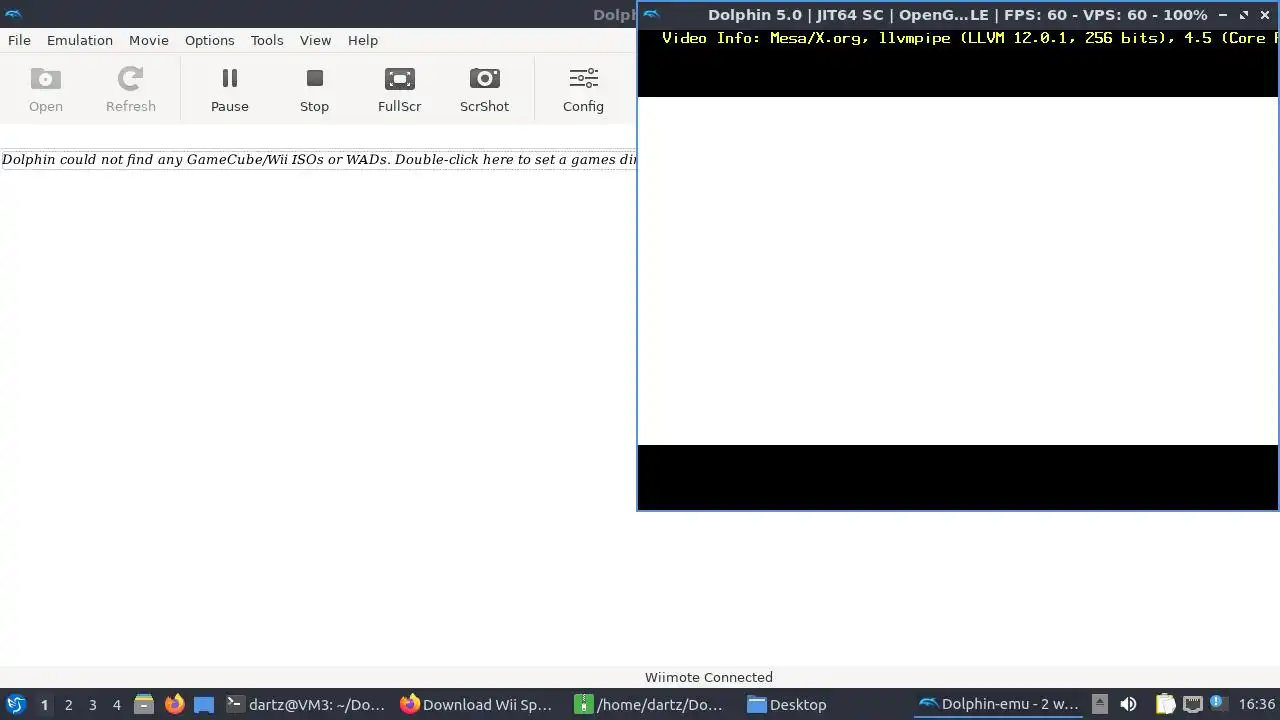Switch to the Desktop folder window

coord(787,704)
